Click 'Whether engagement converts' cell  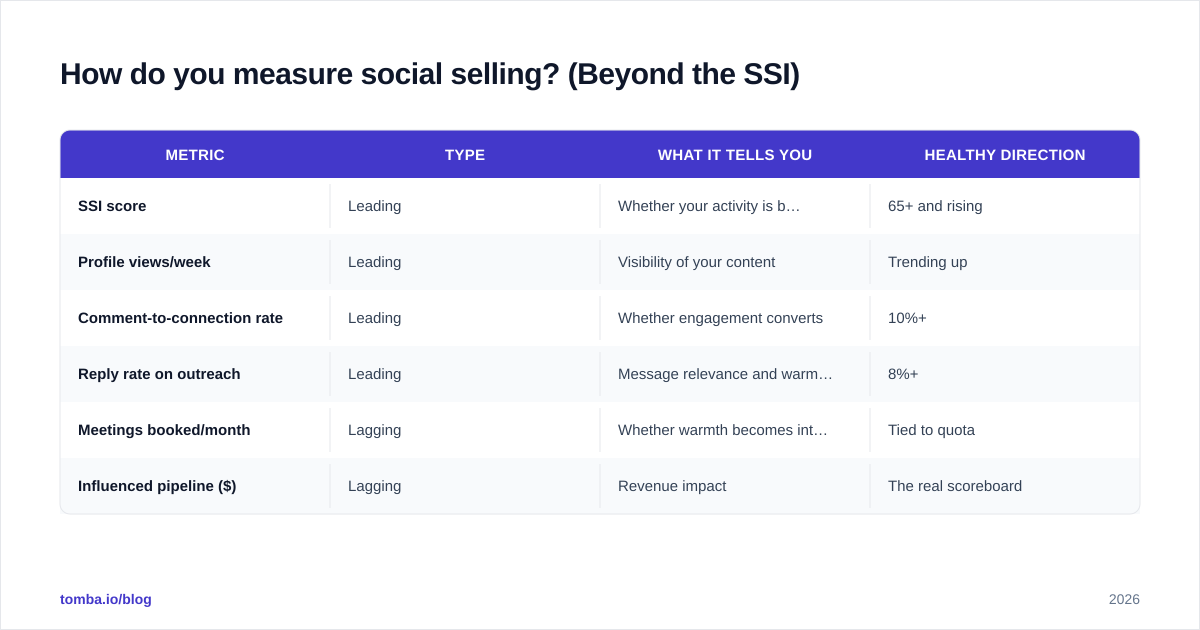coord(735,318)
